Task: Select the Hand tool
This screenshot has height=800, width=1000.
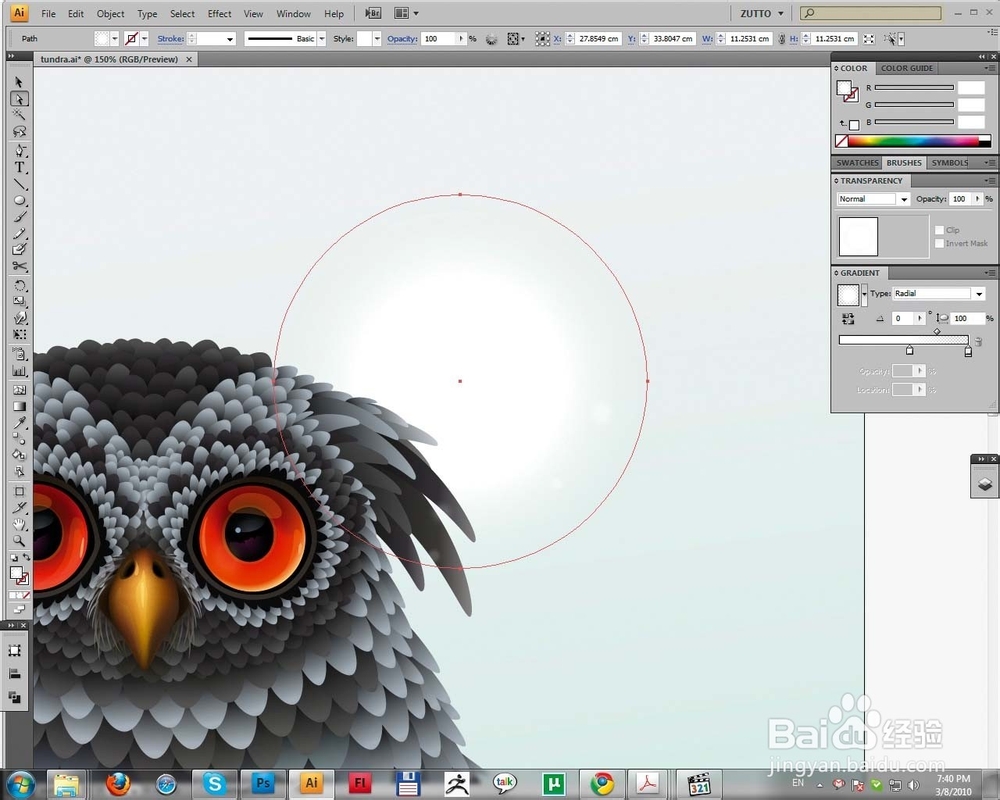Action: [x=19, y=524]
